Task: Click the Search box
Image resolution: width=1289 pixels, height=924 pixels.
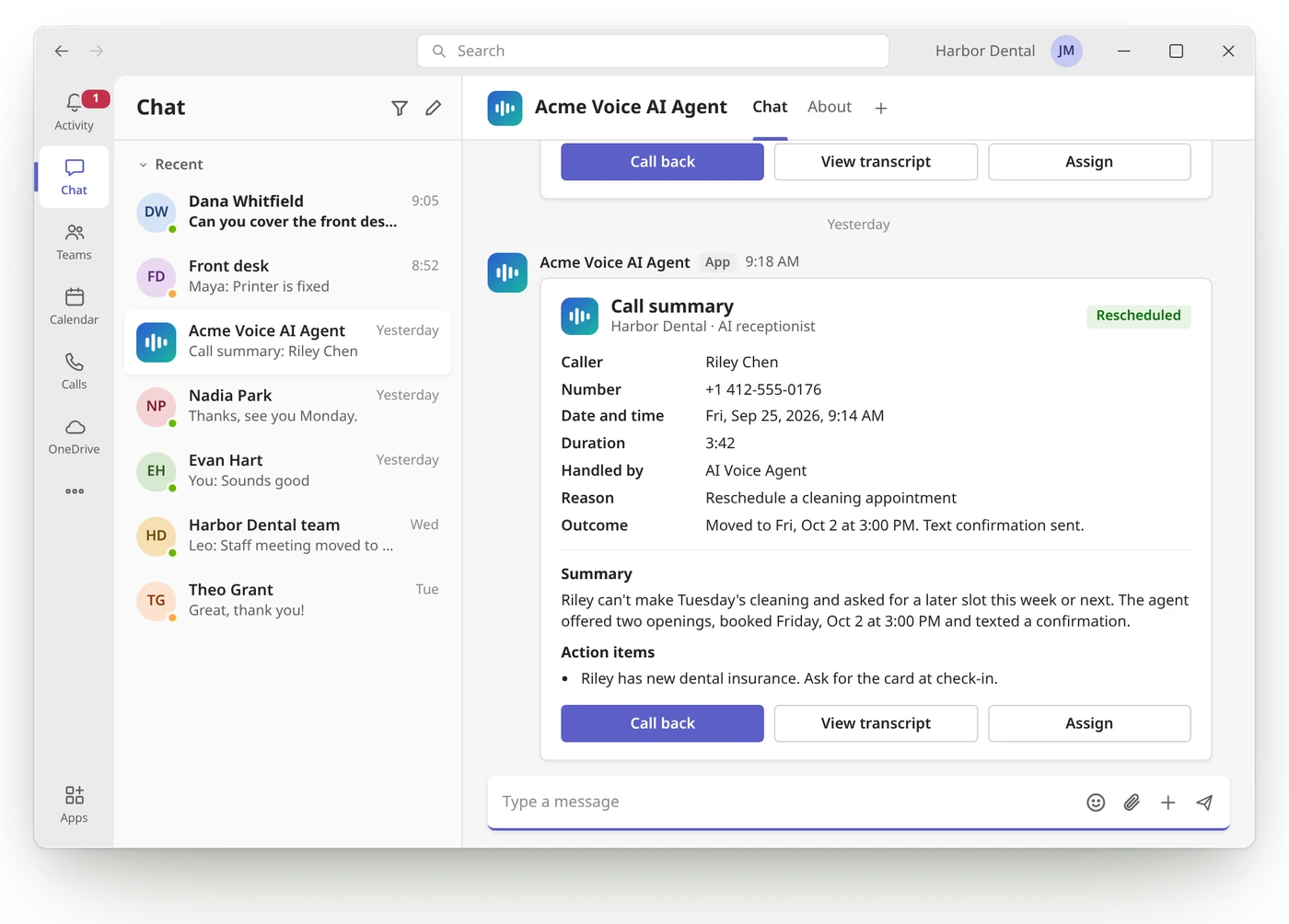Action: coord(653,52)
